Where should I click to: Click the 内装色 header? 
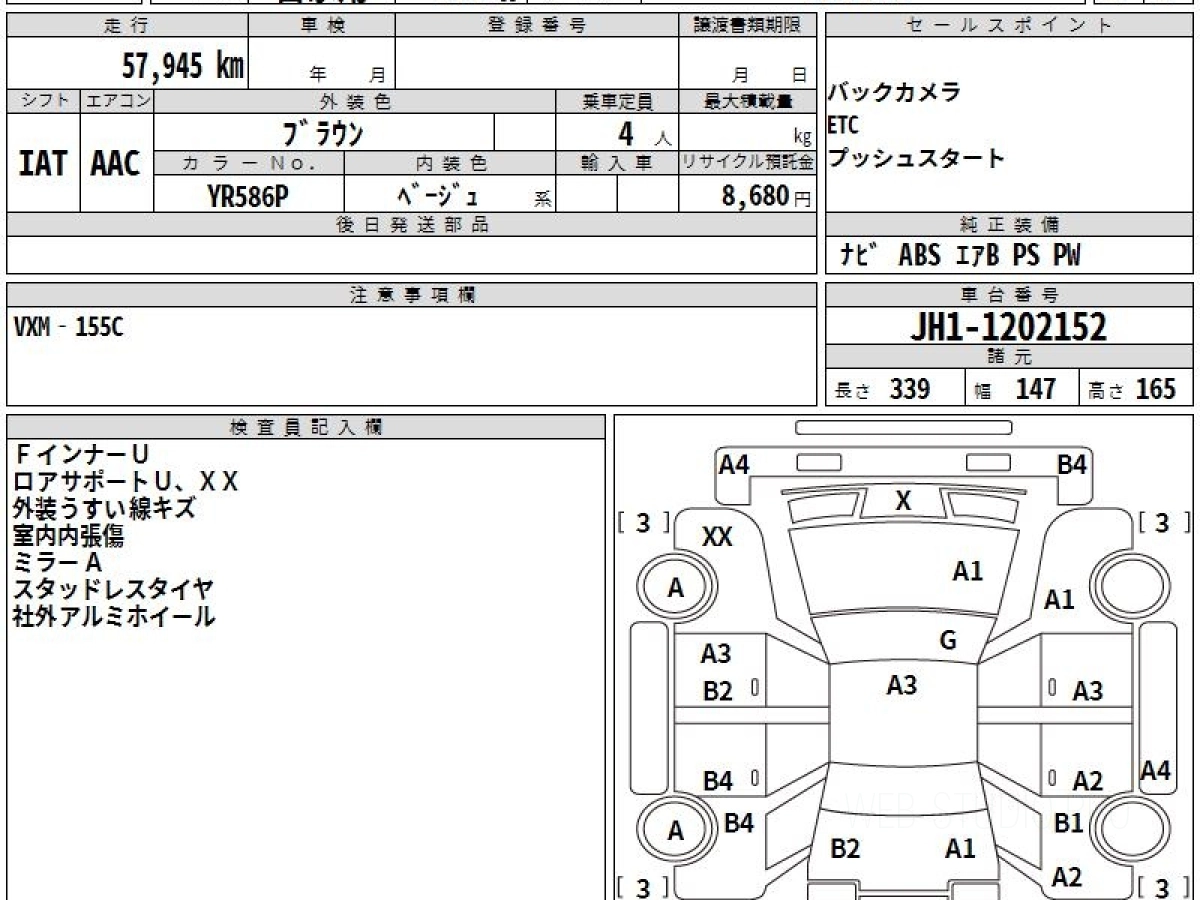click(x=450, y=162)
